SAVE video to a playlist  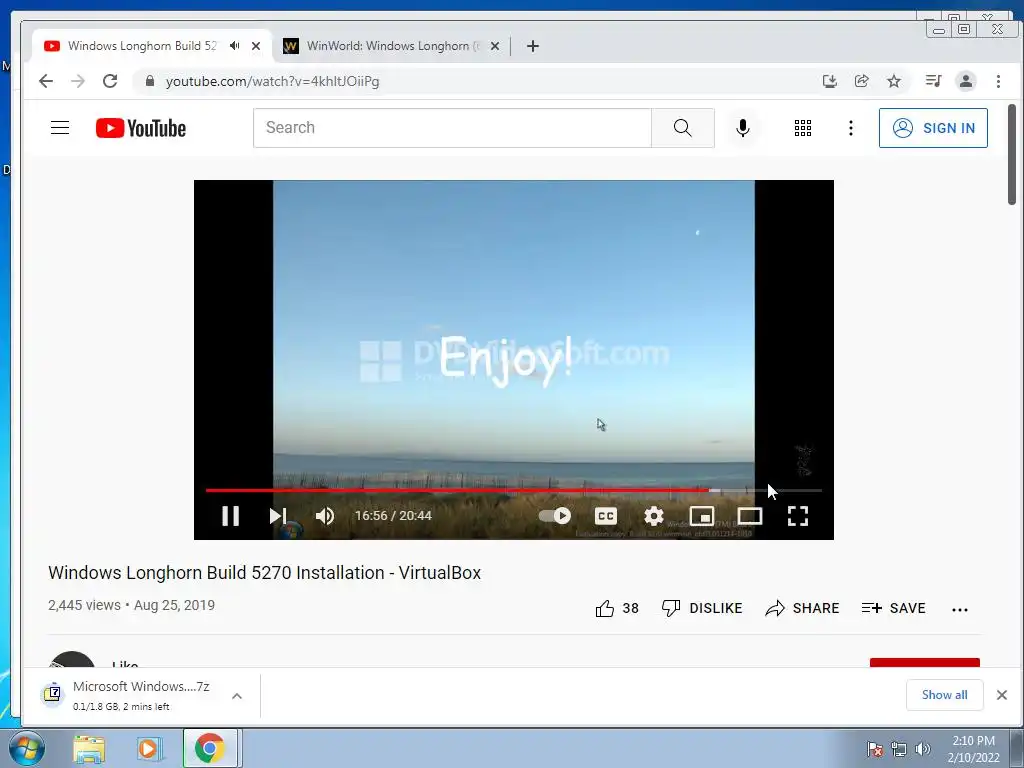(893, 609)
